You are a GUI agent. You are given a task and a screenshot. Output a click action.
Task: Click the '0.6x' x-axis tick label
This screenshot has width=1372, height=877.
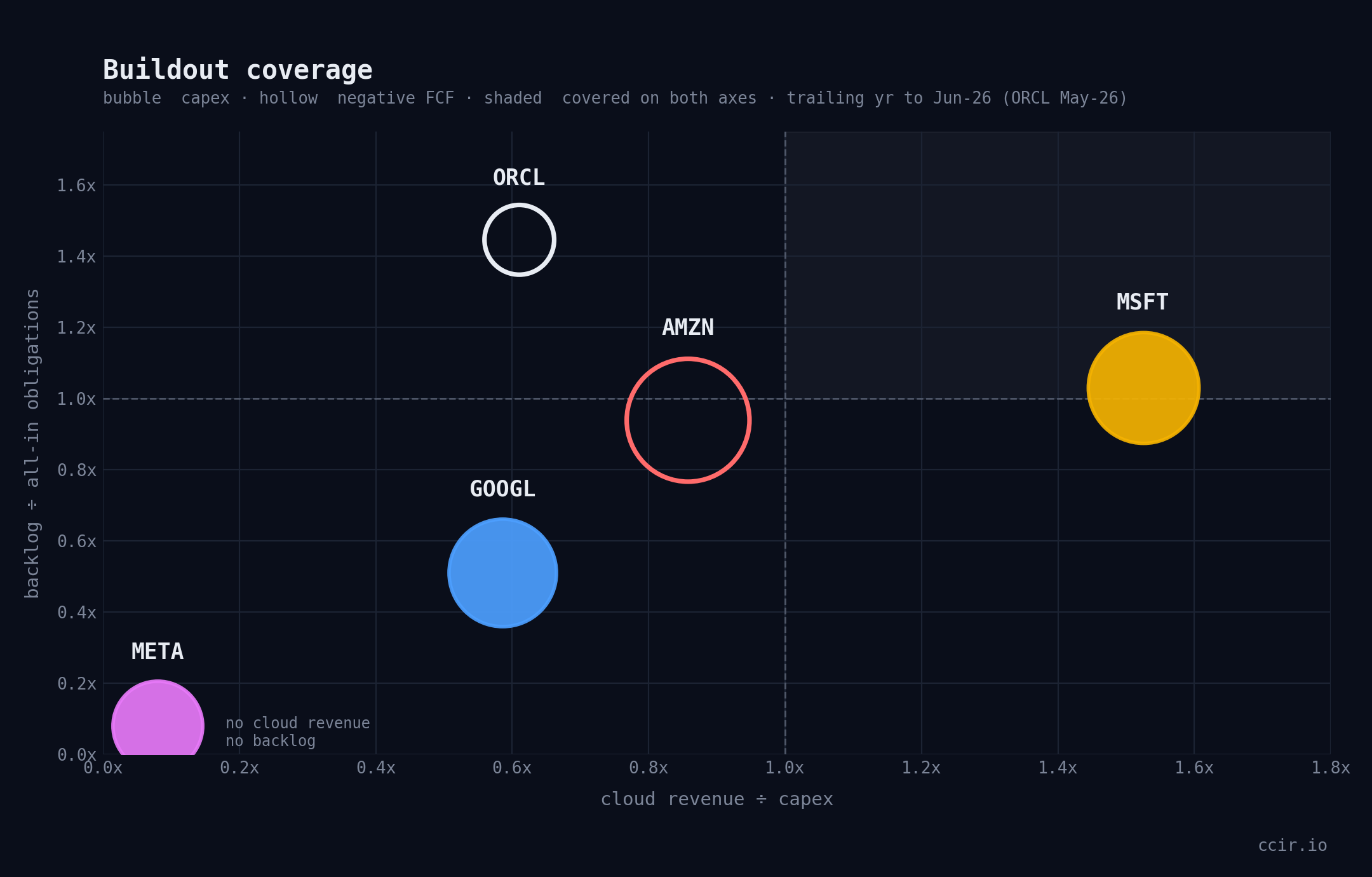click(512, 768)
